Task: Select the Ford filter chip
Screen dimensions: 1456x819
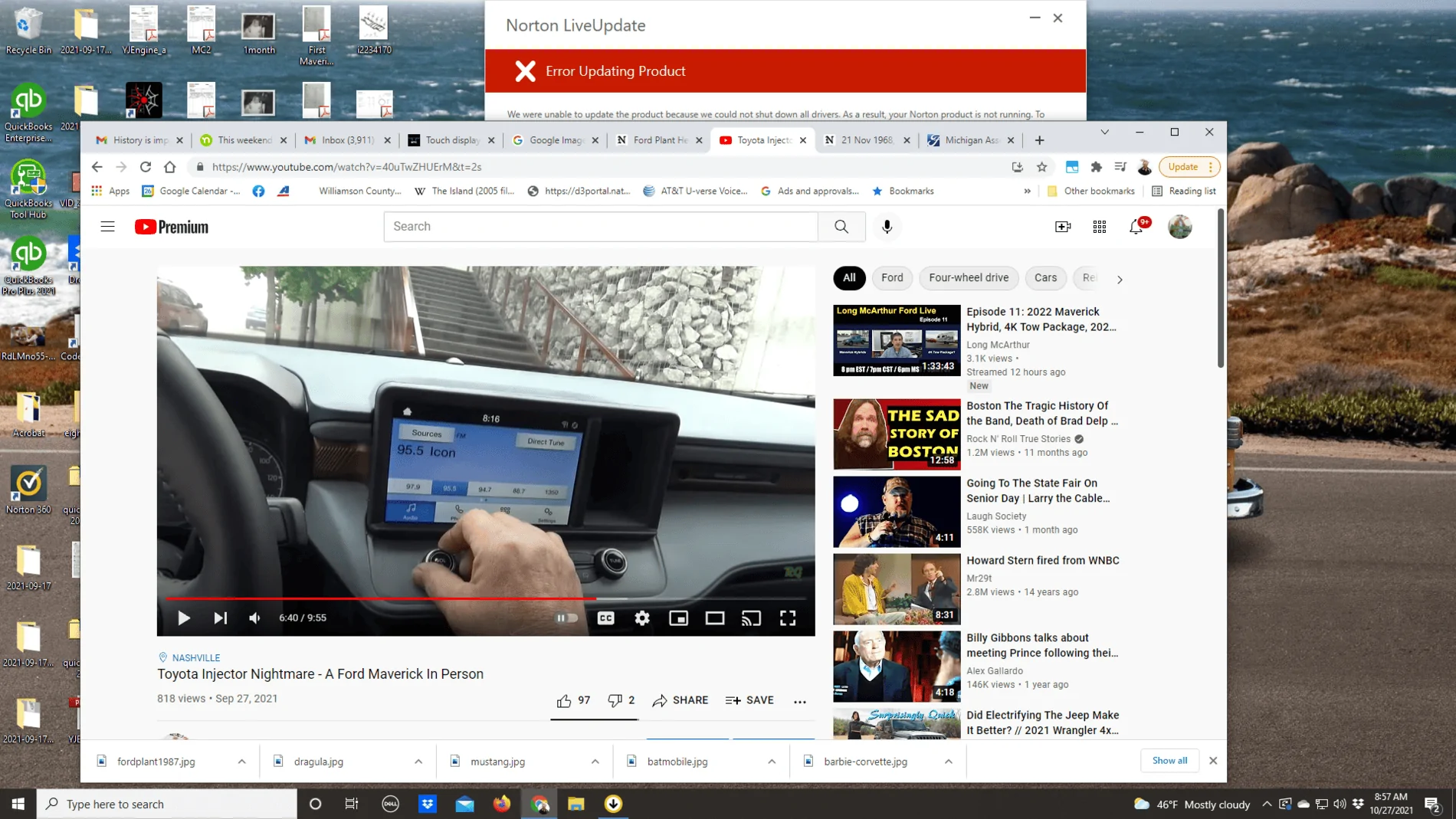Action: (x=892, y=278)
